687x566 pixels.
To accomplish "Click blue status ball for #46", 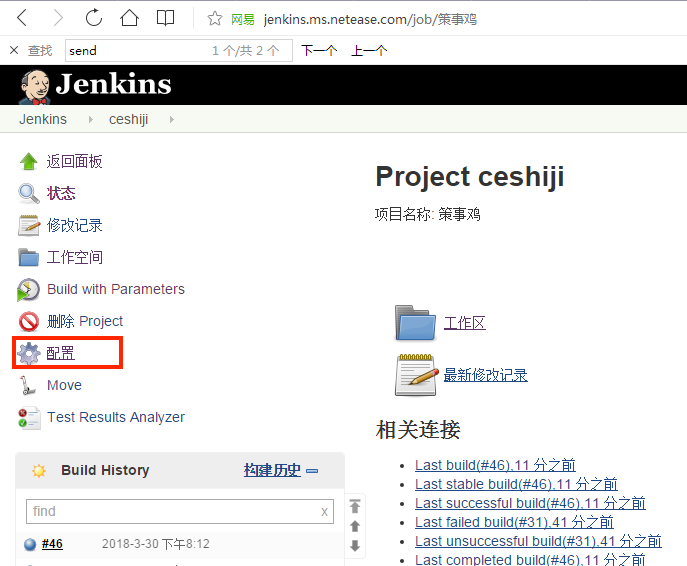I will pyautogui.click(x=30, y=544).
